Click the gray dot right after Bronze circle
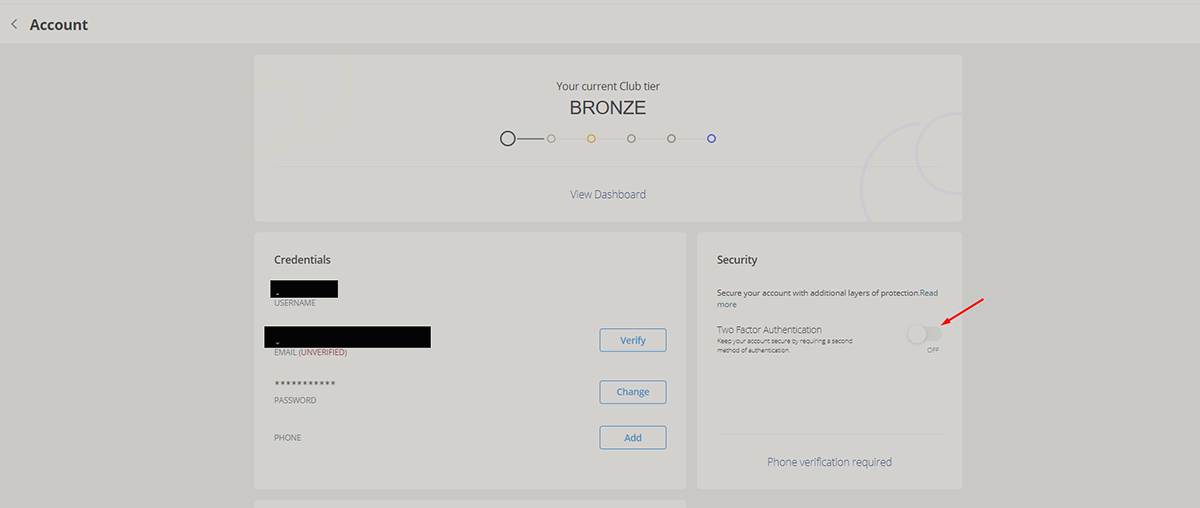This screenshot has width=1200, height=508. click(551, 138)
